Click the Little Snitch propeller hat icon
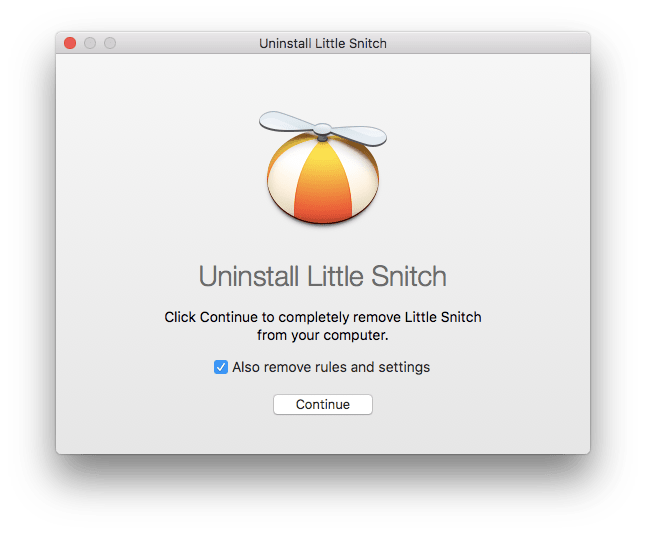This screenshot has height=534, width=646. tap(323, 167)
